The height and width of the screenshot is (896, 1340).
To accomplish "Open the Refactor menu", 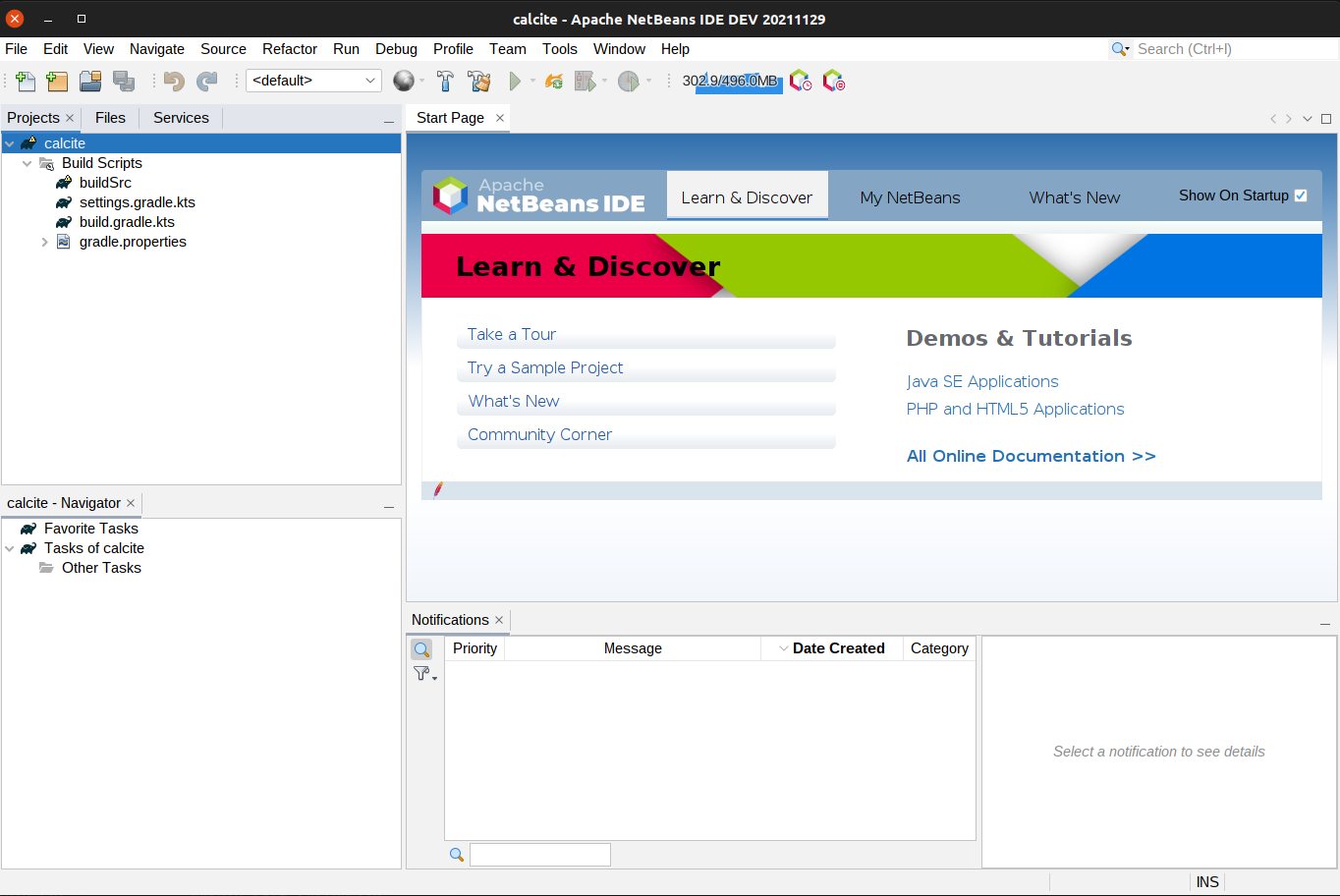I will click(x=290, y=49).
